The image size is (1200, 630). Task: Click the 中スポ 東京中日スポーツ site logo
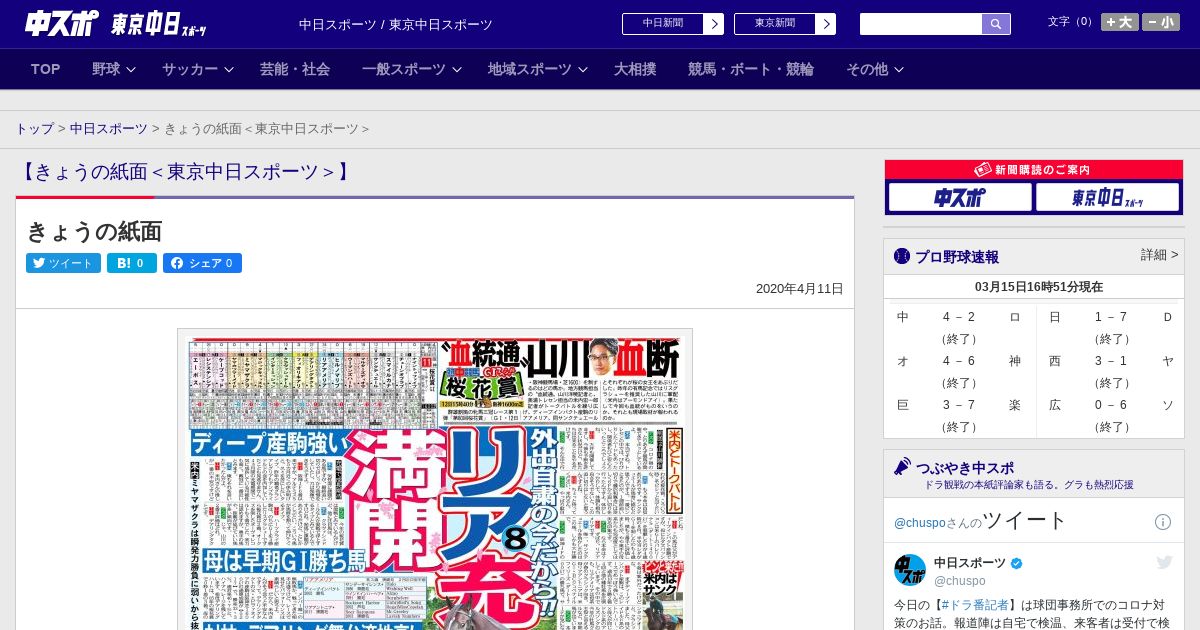tap(116, 24)
